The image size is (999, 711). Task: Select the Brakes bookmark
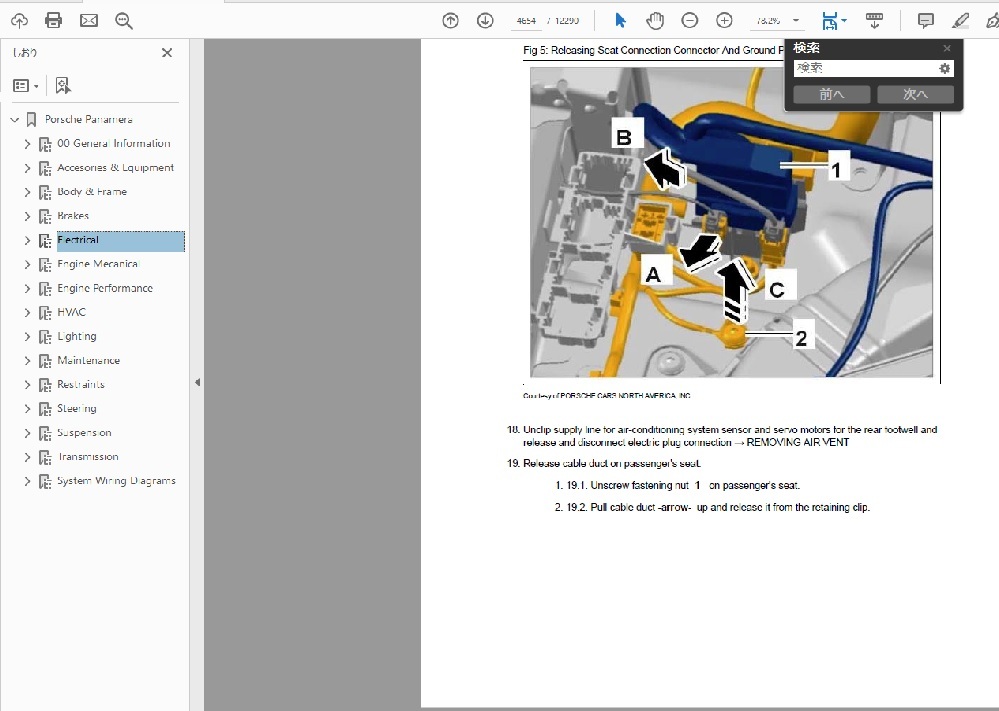[x=73, y=216]
